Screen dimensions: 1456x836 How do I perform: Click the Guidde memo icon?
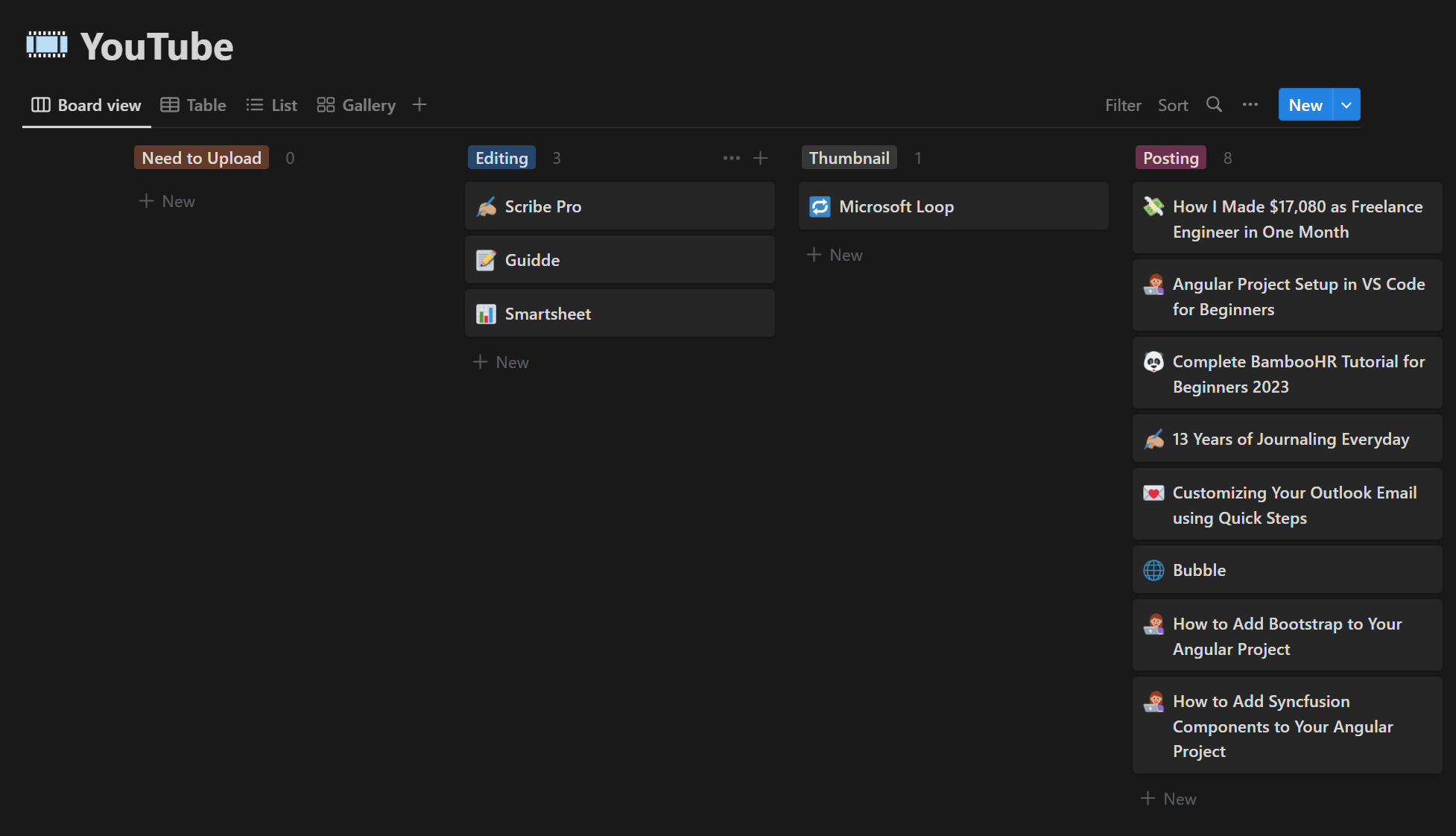tap(486, 260)
